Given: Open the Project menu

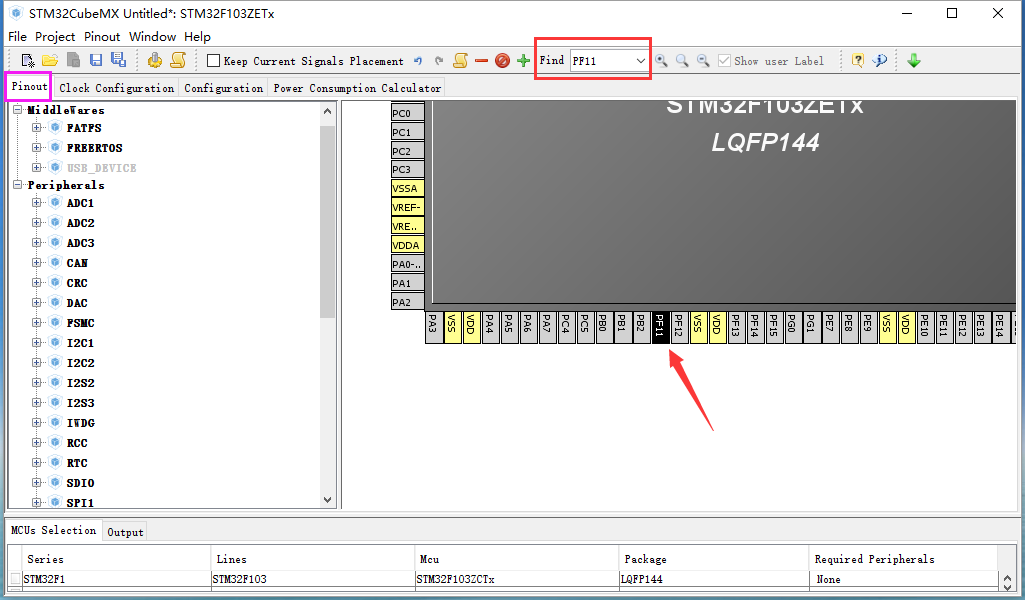Looking at the screenshot, I should [x=55, y=37].
